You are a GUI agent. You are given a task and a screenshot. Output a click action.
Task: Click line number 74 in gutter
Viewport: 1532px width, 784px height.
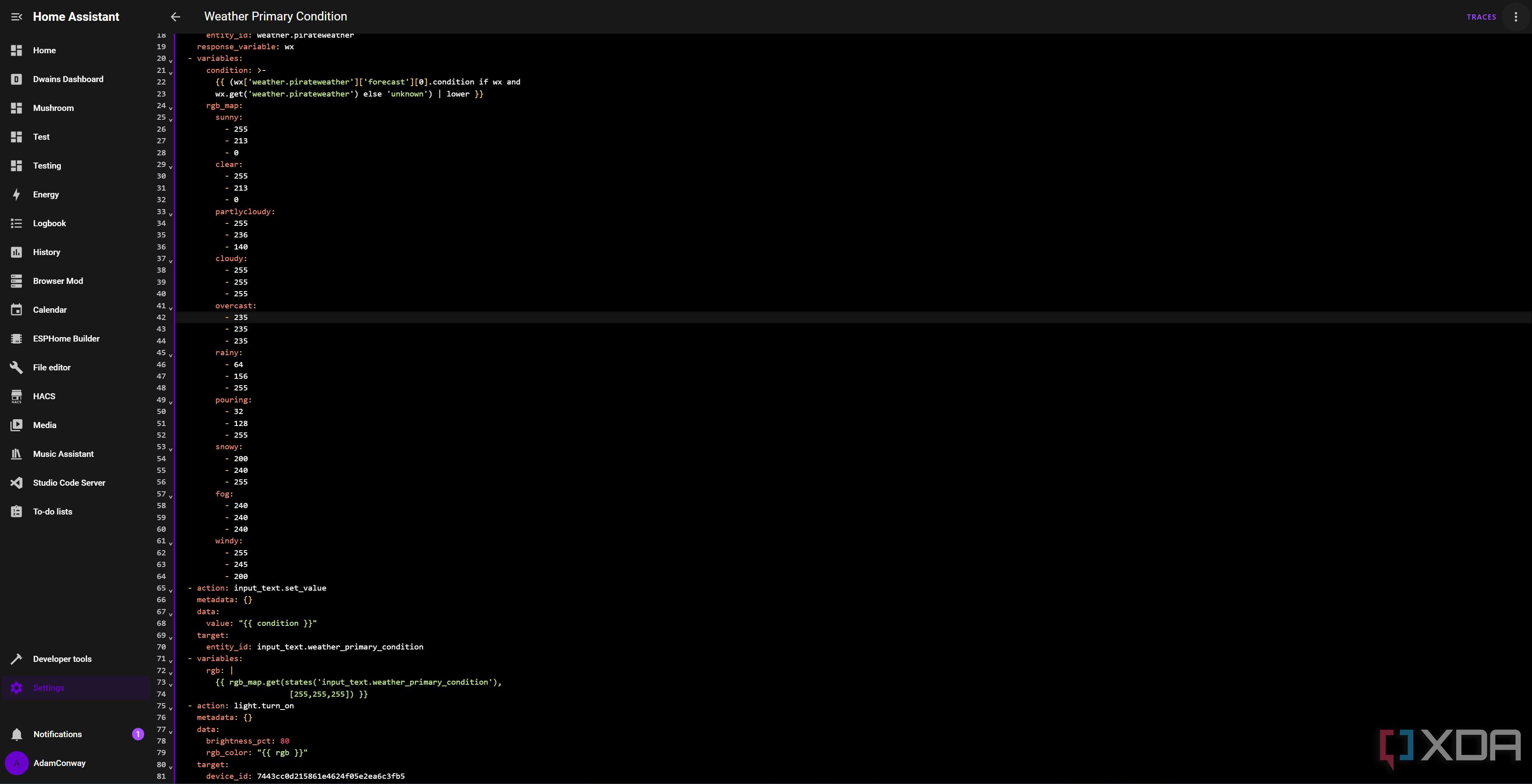(x=161, y=694)
